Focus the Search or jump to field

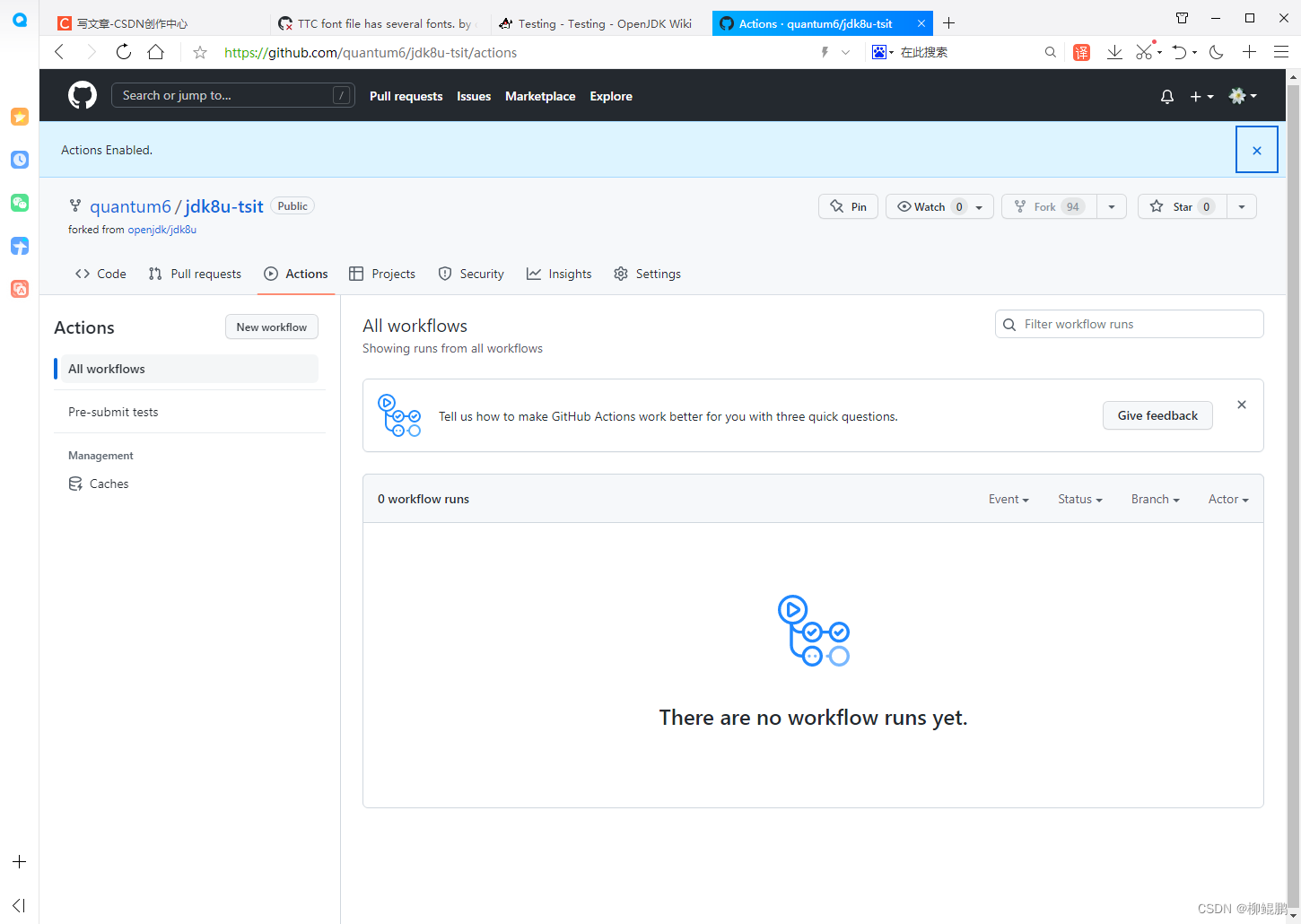(232, 95)
